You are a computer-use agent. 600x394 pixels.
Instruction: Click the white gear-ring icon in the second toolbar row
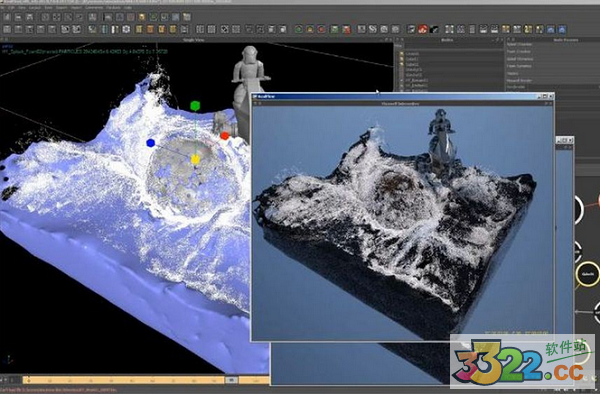pyautogui.click(x=126, y=29)
